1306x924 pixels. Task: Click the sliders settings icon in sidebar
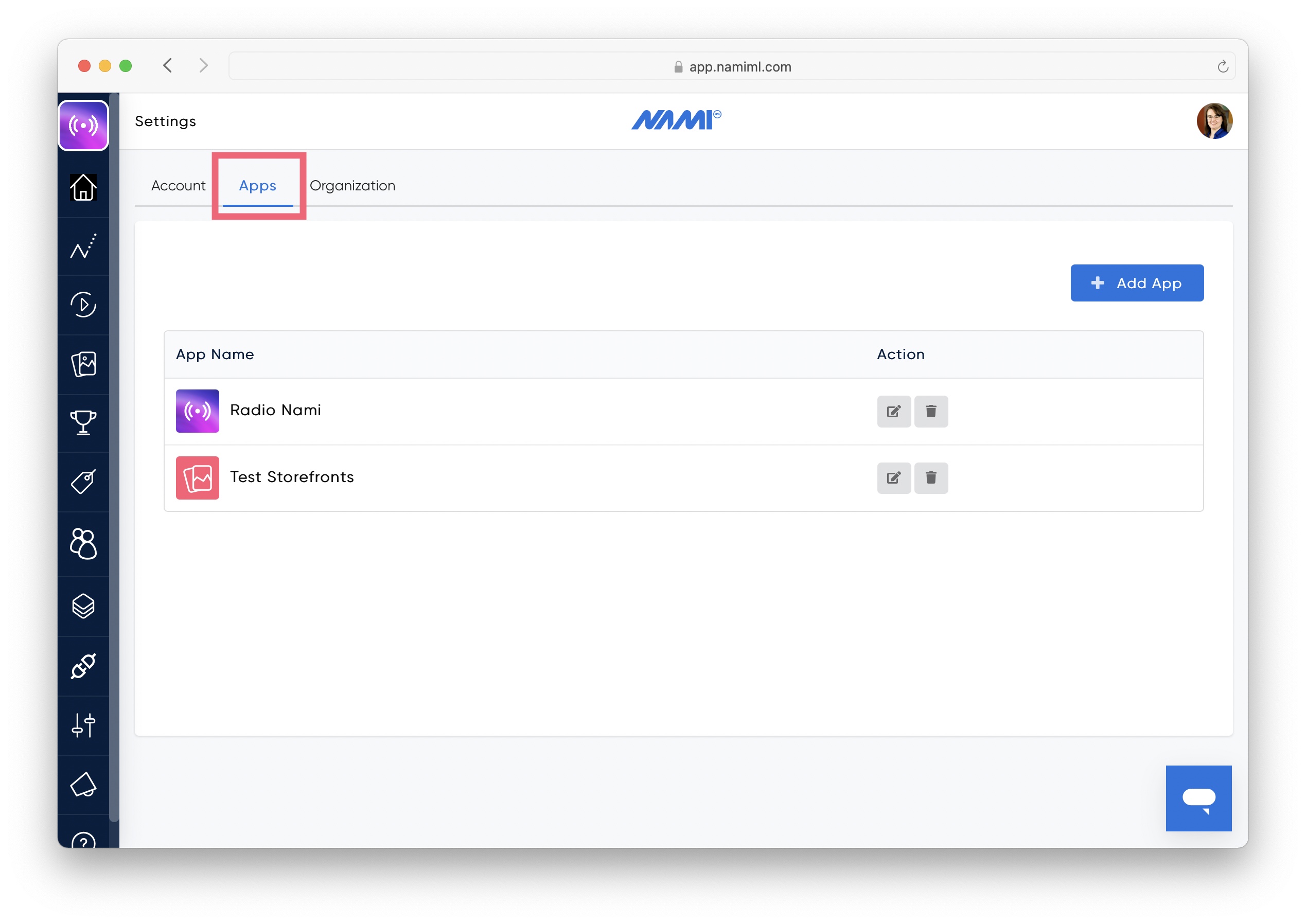point(83,725)
